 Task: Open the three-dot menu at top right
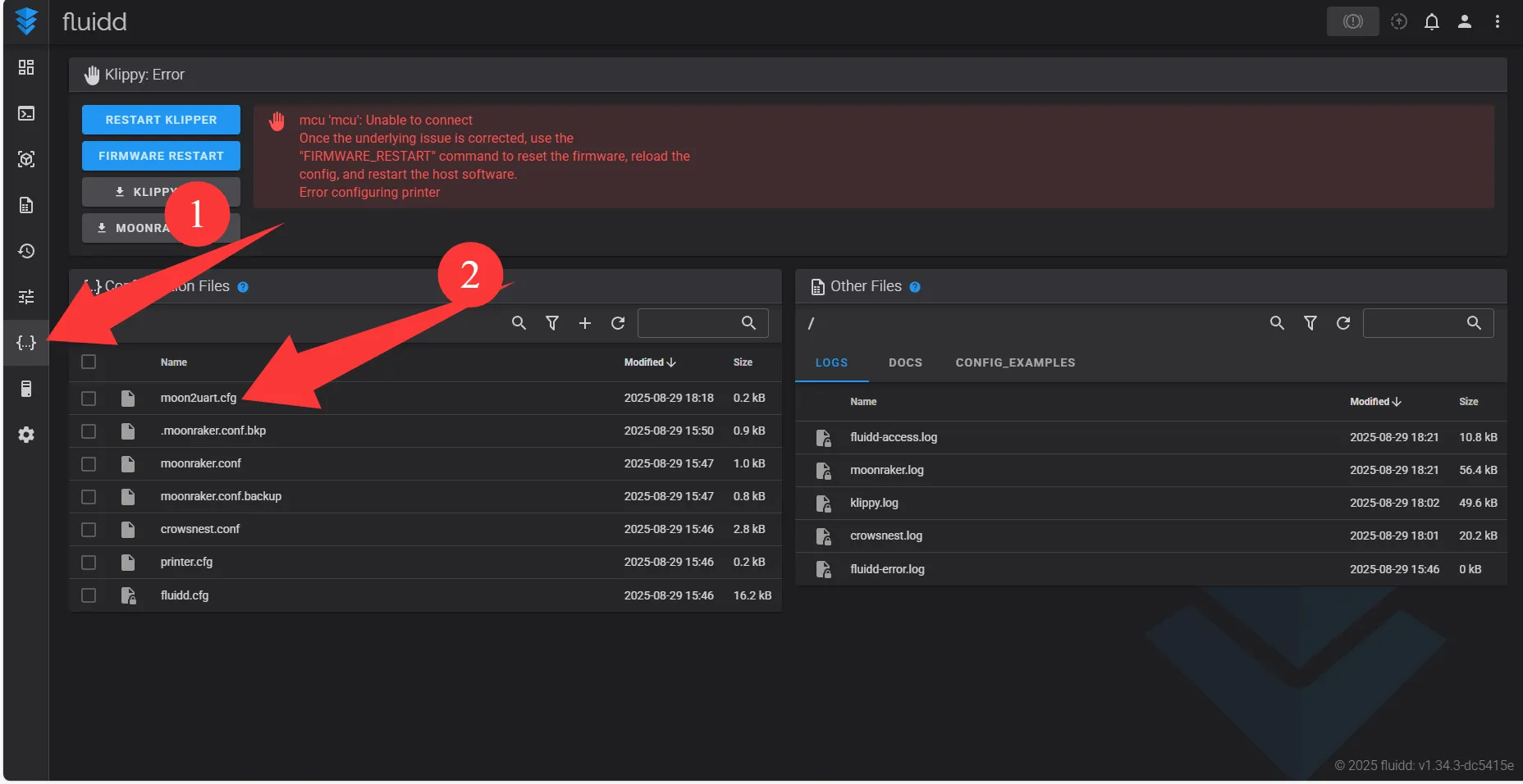click(x=1497, y=22)
